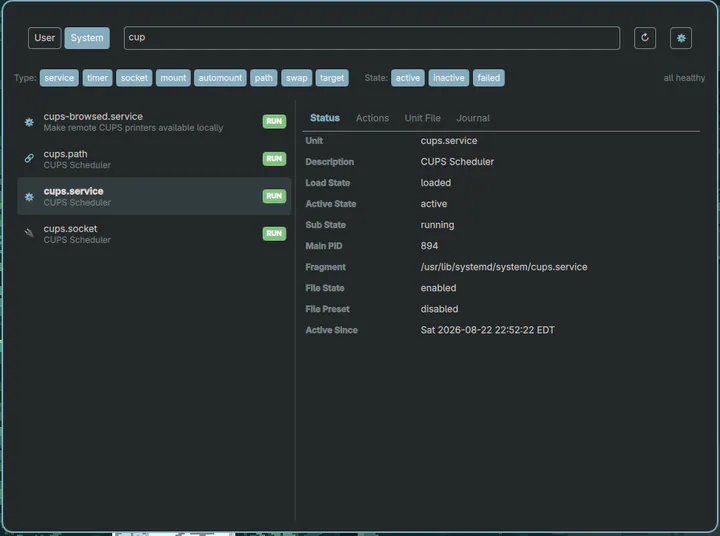This screenshot has height=536, width=720.
Task: Open the Journal tab
Action: click(473, 118)
